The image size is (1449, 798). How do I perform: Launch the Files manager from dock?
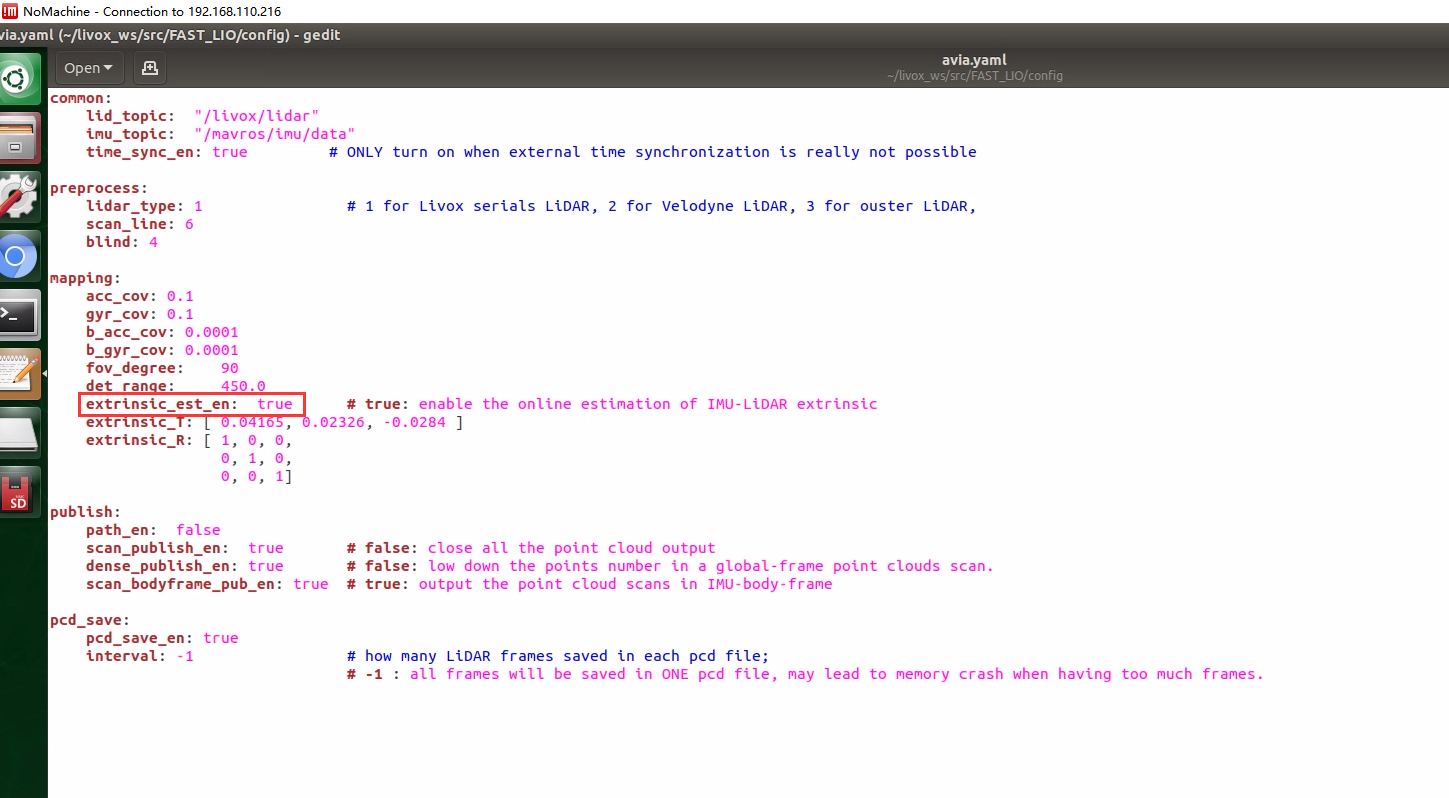[x=20, y=138]
